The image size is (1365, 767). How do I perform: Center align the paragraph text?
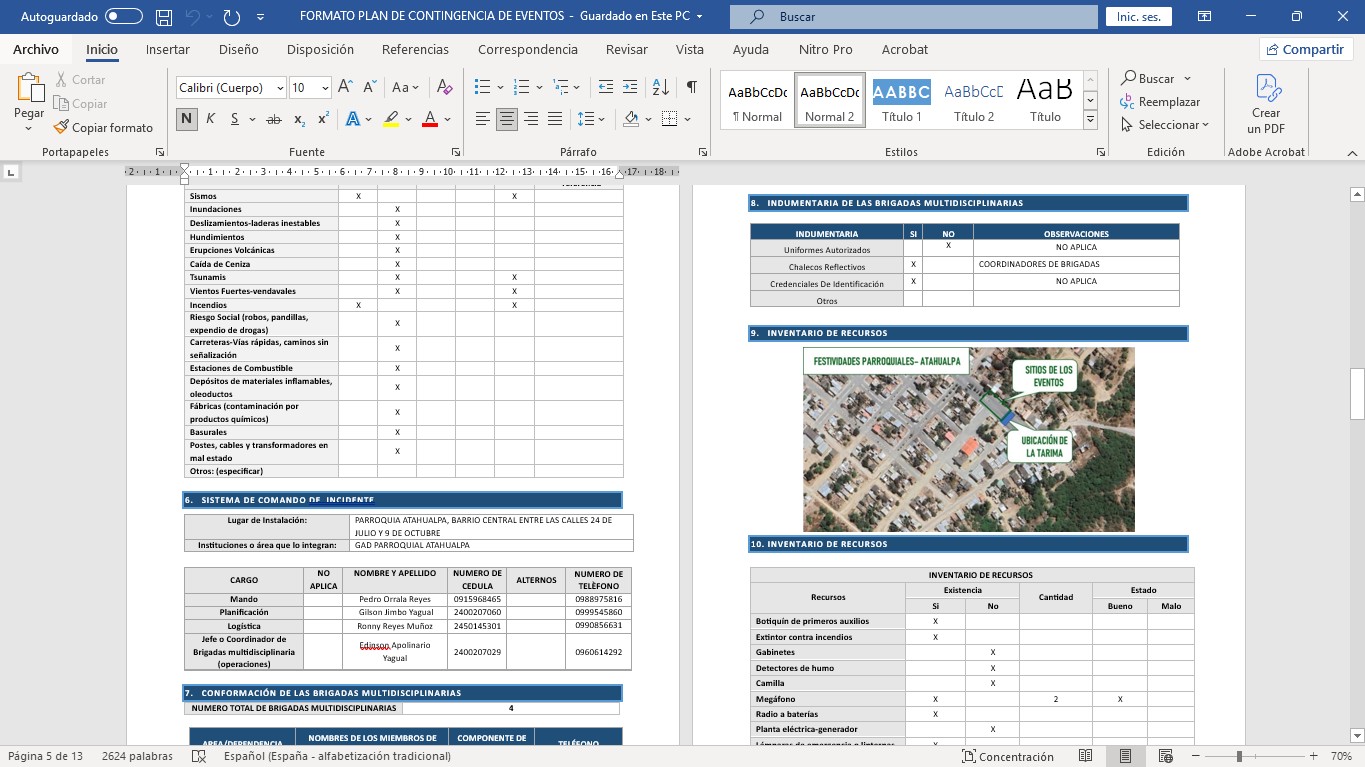tap(507, 119)
